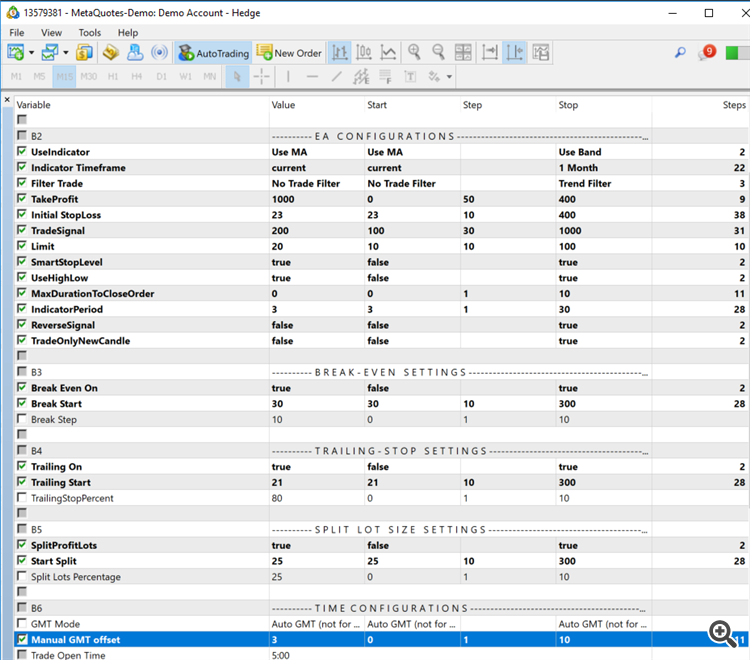Click the zoom in magnifier icon
The image size is (750, 660).
415,53
